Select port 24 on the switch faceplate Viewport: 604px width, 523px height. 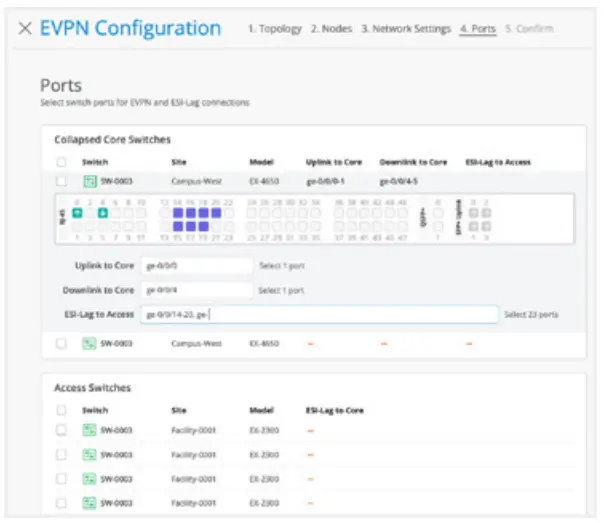252,213
